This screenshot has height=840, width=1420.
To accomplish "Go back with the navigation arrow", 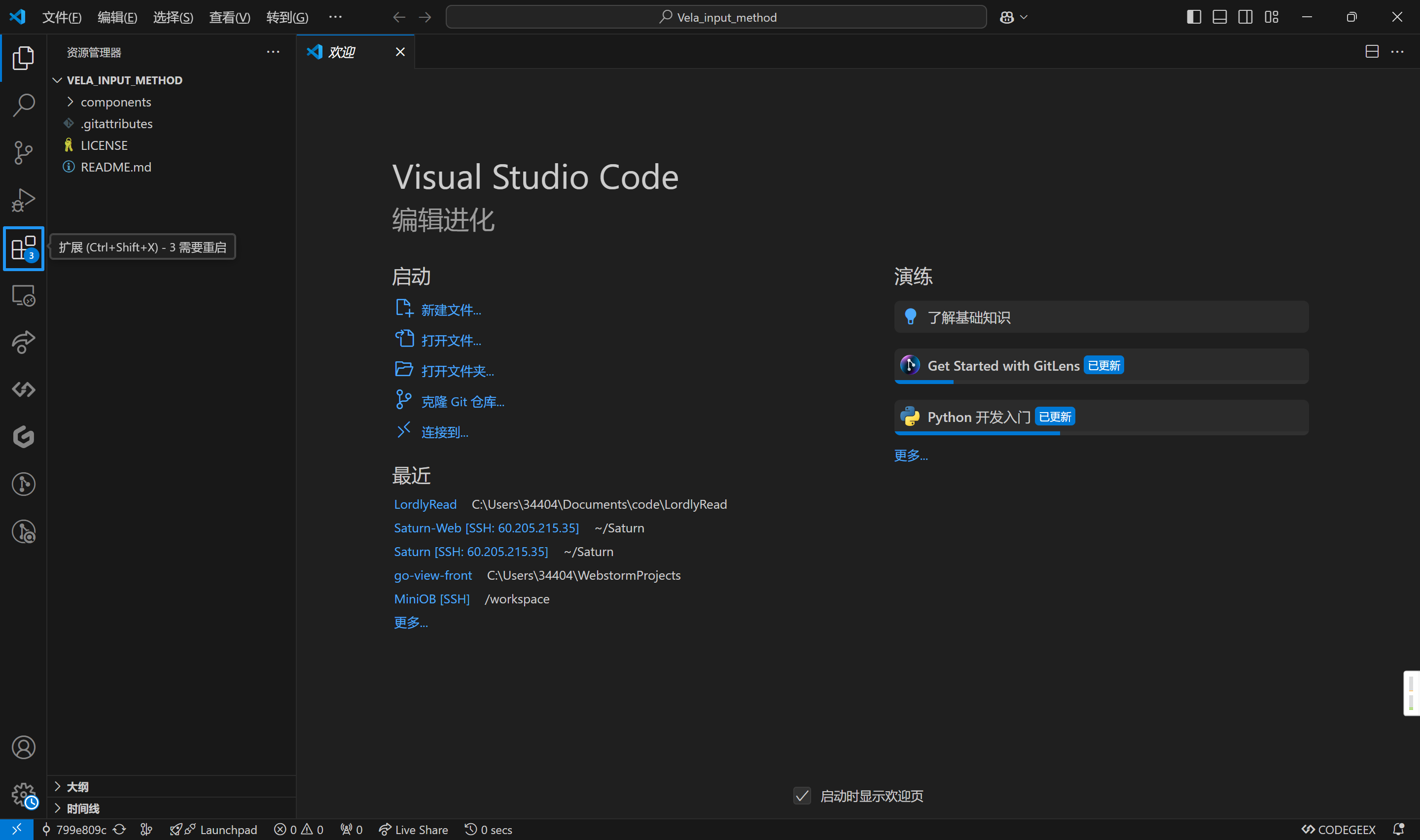I will [x=399, y=17].
